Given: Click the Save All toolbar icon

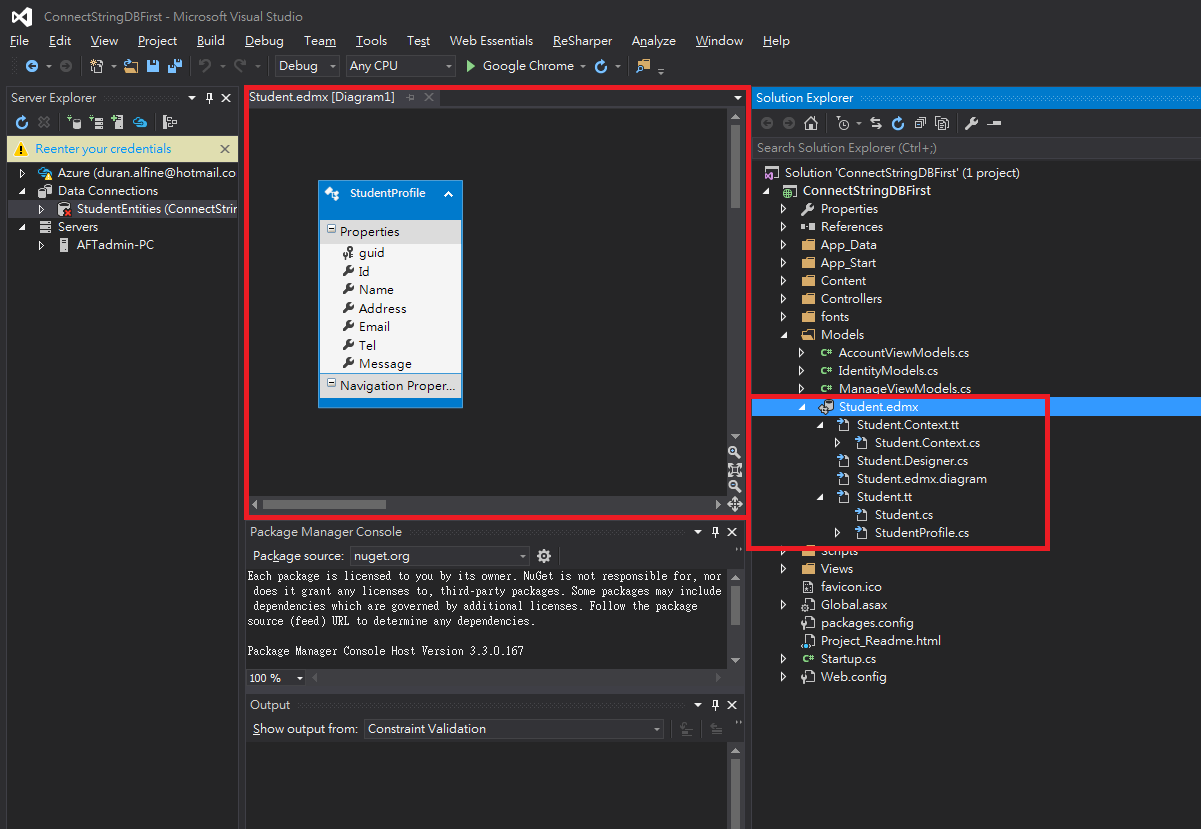Looking at the screenshot, I should pyautogui.click(x=174, y=66).
